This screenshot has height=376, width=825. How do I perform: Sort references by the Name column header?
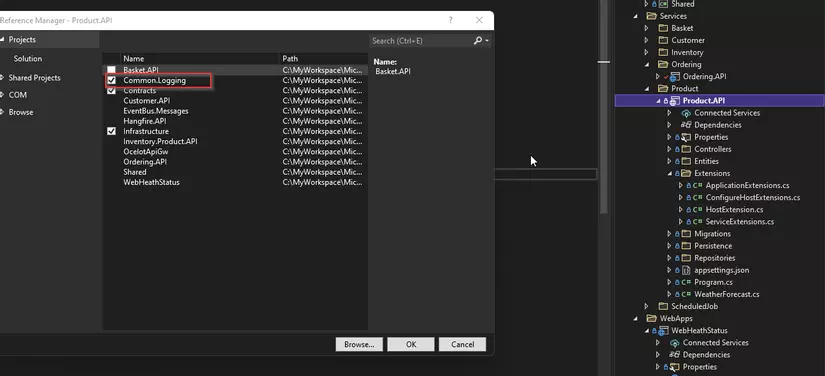click(199, 59)
